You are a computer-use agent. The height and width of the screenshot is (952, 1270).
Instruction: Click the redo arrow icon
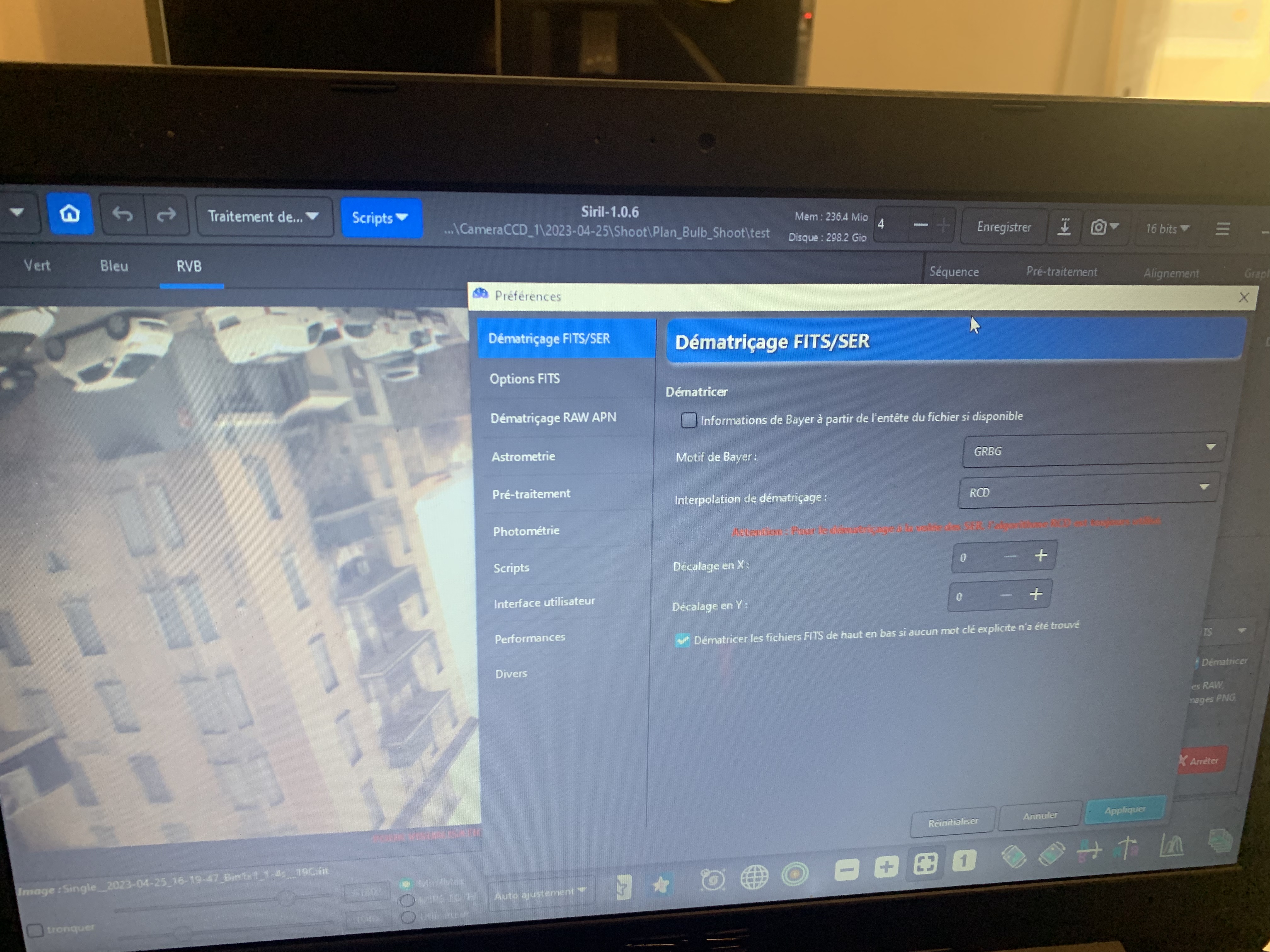coord(166,215)
